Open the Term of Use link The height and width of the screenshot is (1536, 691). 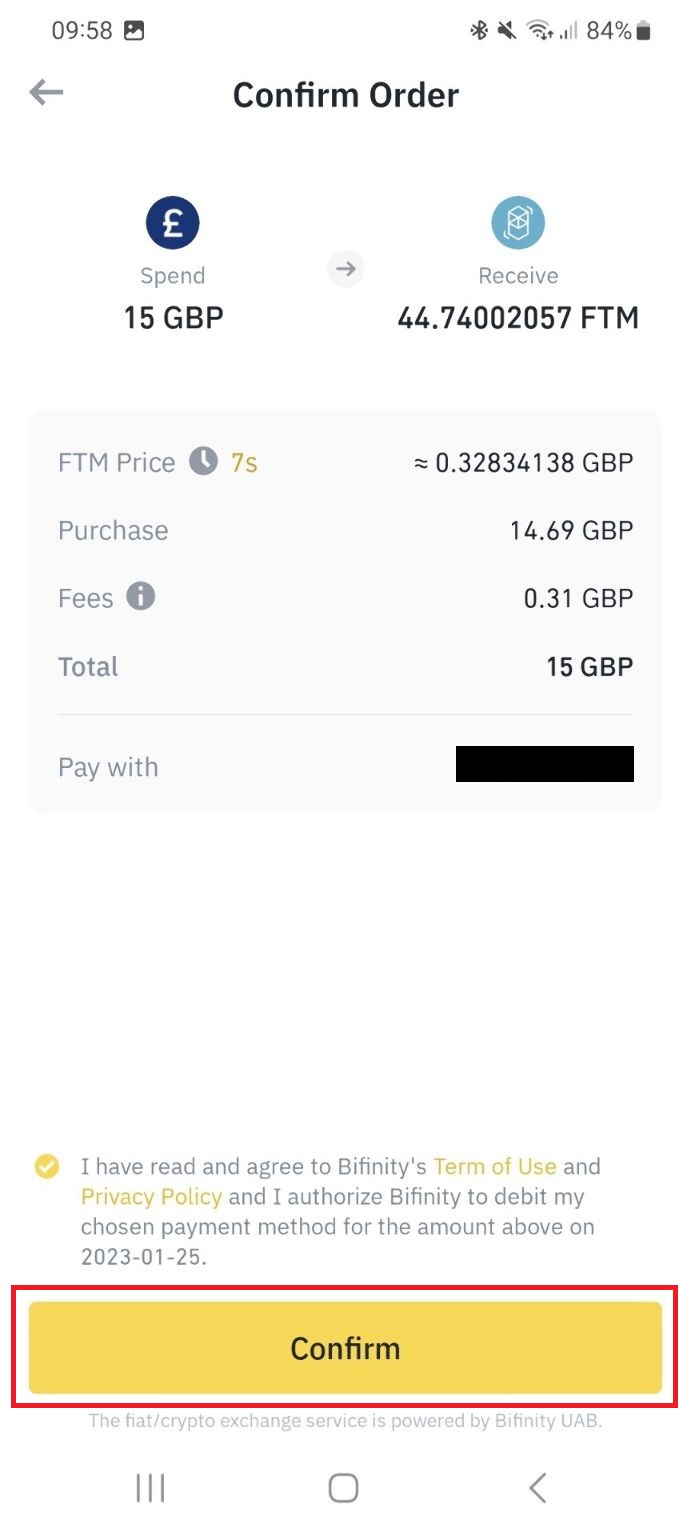[494, 1166]
